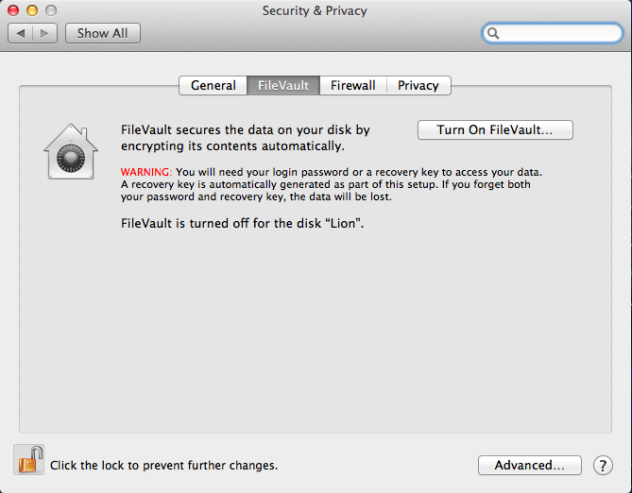Click the FileVault house safe icon
This screenshot has width=632, height=493.
[x=71, y=152]
